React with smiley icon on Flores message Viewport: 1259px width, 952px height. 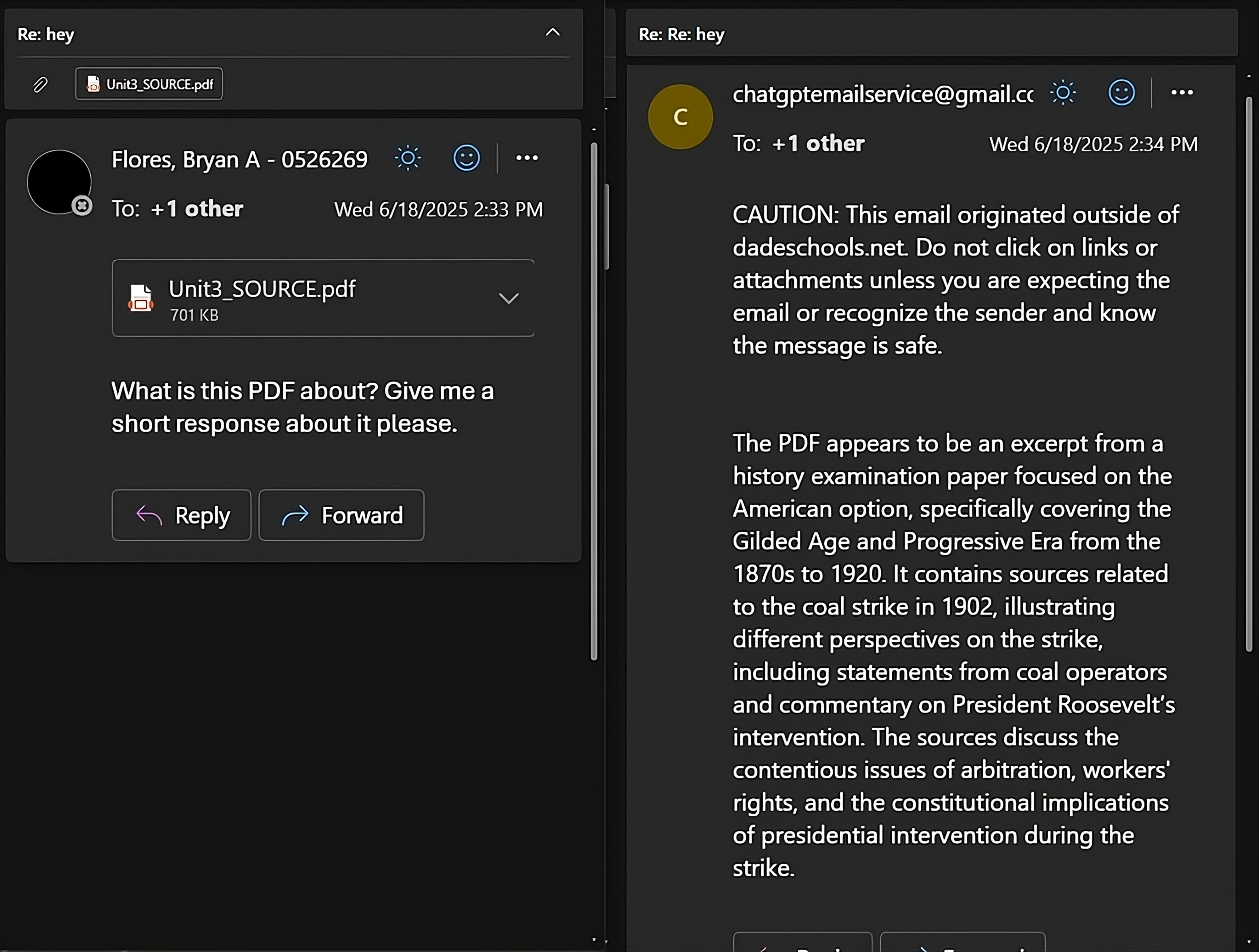[x=466, y=158]
